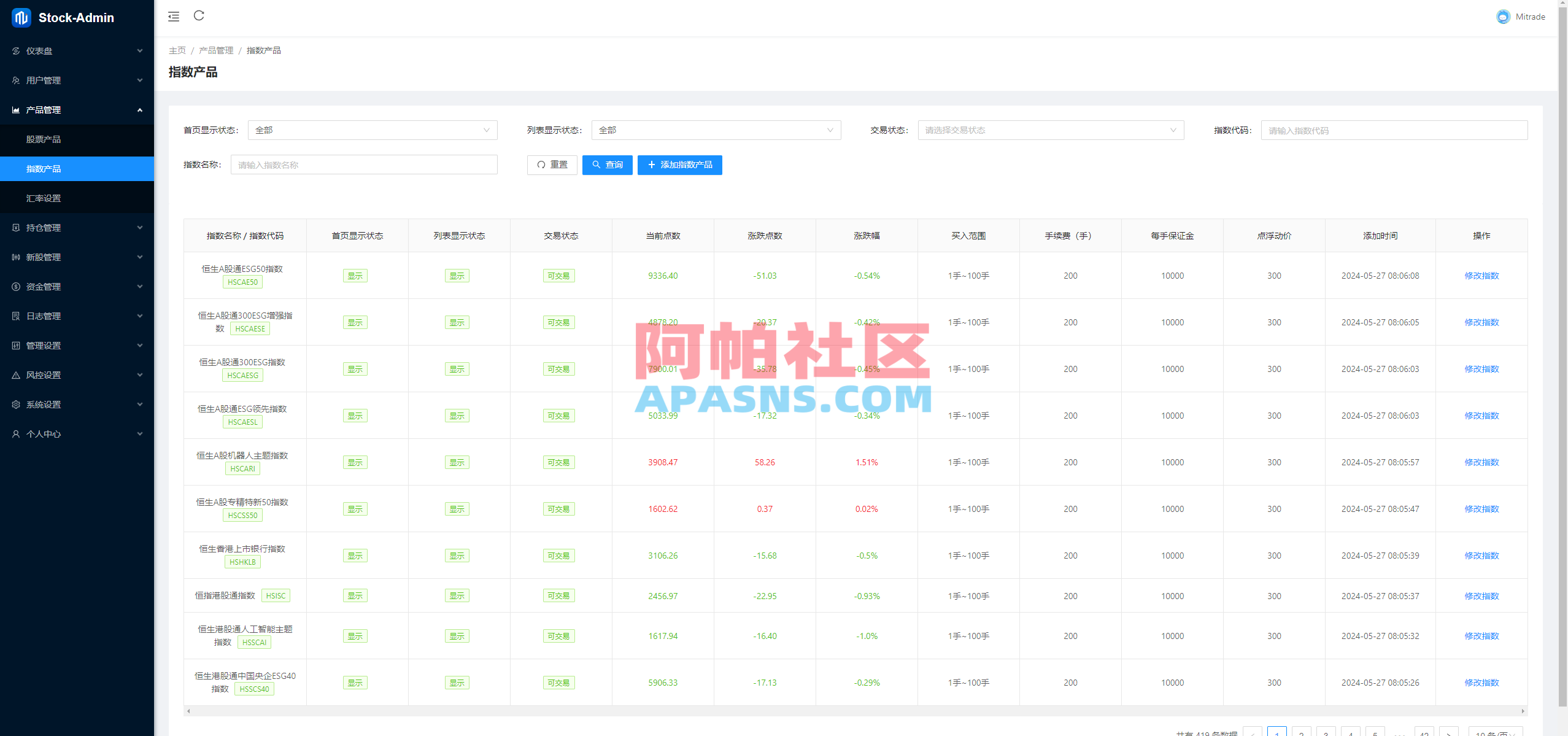Image resolution: width=1568 pixels, height=736 pixels.
Task: Click the 持仓管理 position management icon
Action: point(15,227)
